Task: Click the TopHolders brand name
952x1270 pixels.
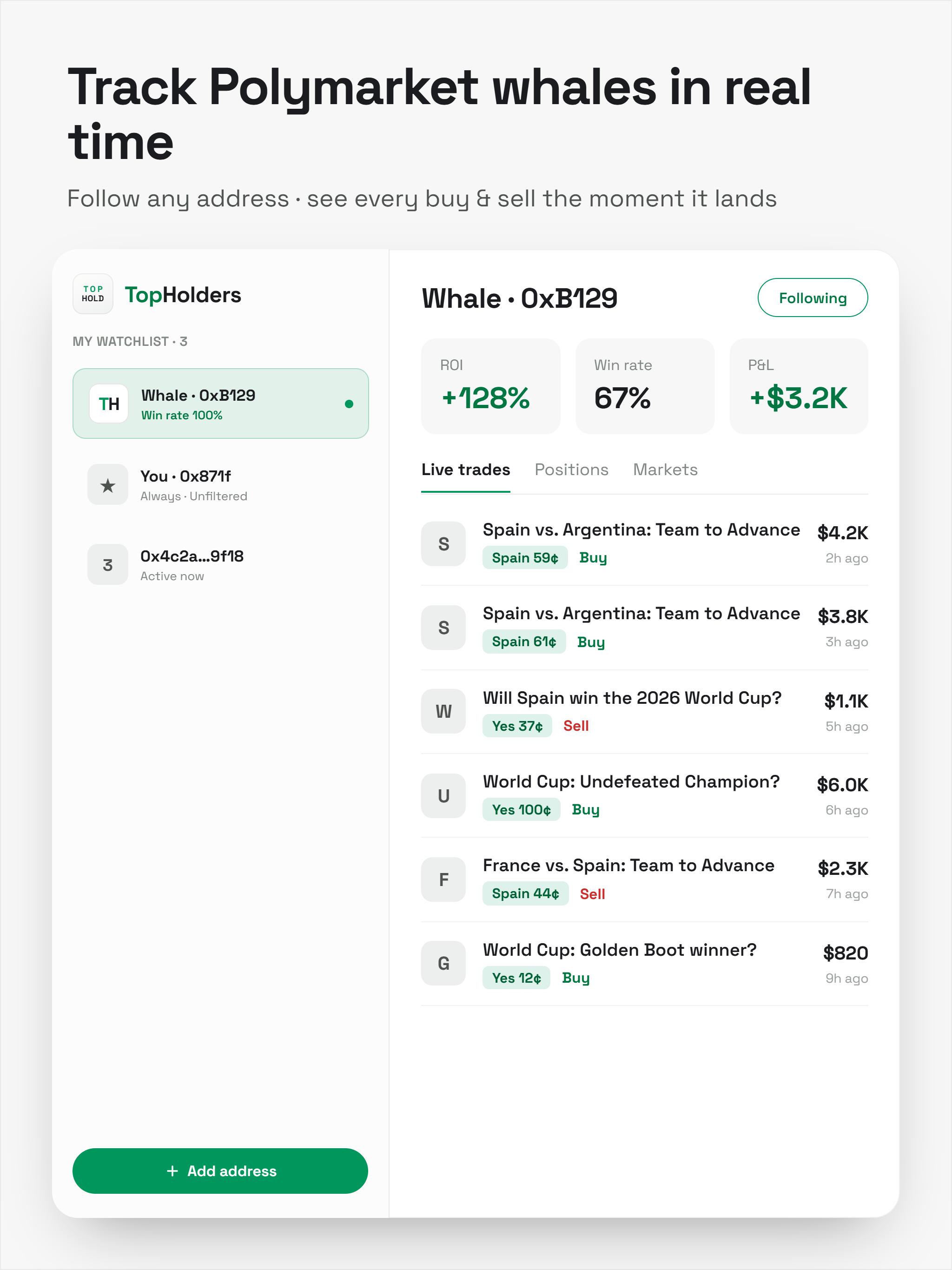Action: click(183, 295)
